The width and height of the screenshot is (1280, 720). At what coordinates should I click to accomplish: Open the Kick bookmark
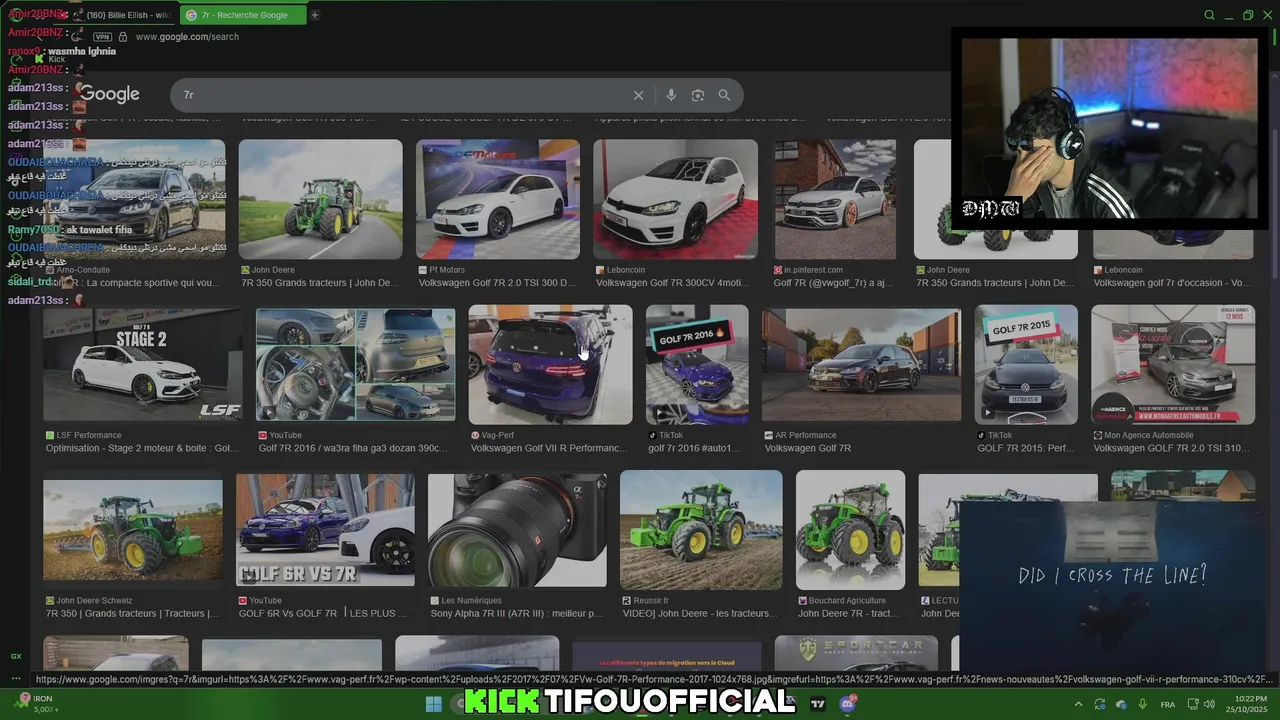(50, 59)
